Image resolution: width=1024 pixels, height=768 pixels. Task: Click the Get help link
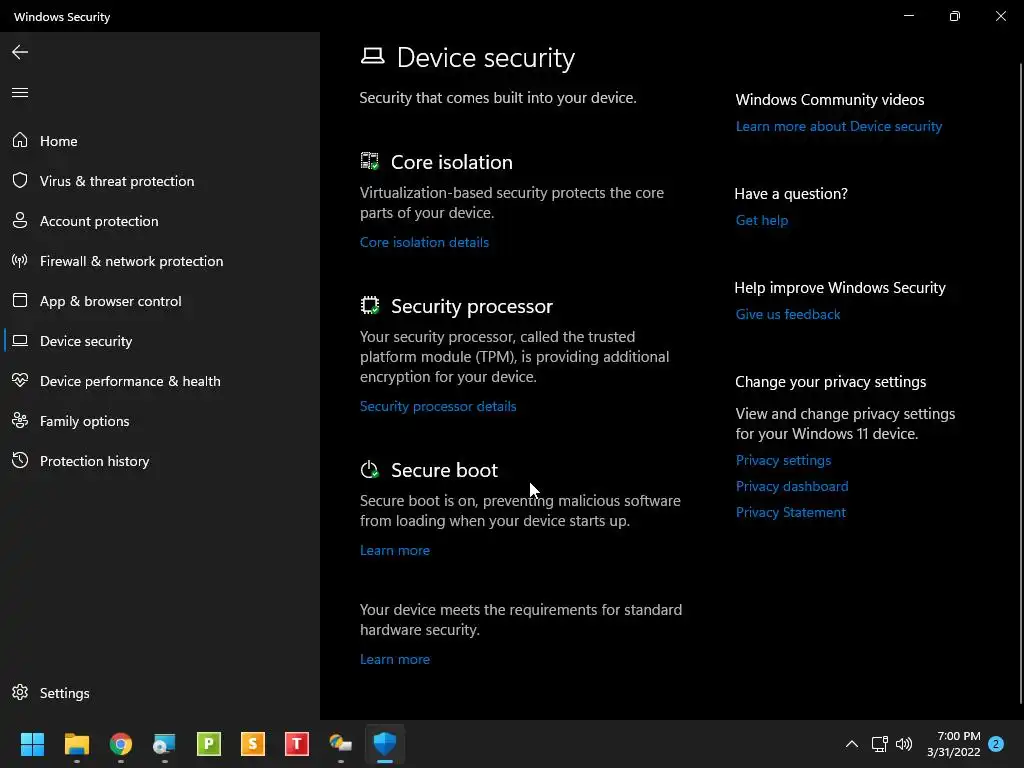tap(761, 220)
